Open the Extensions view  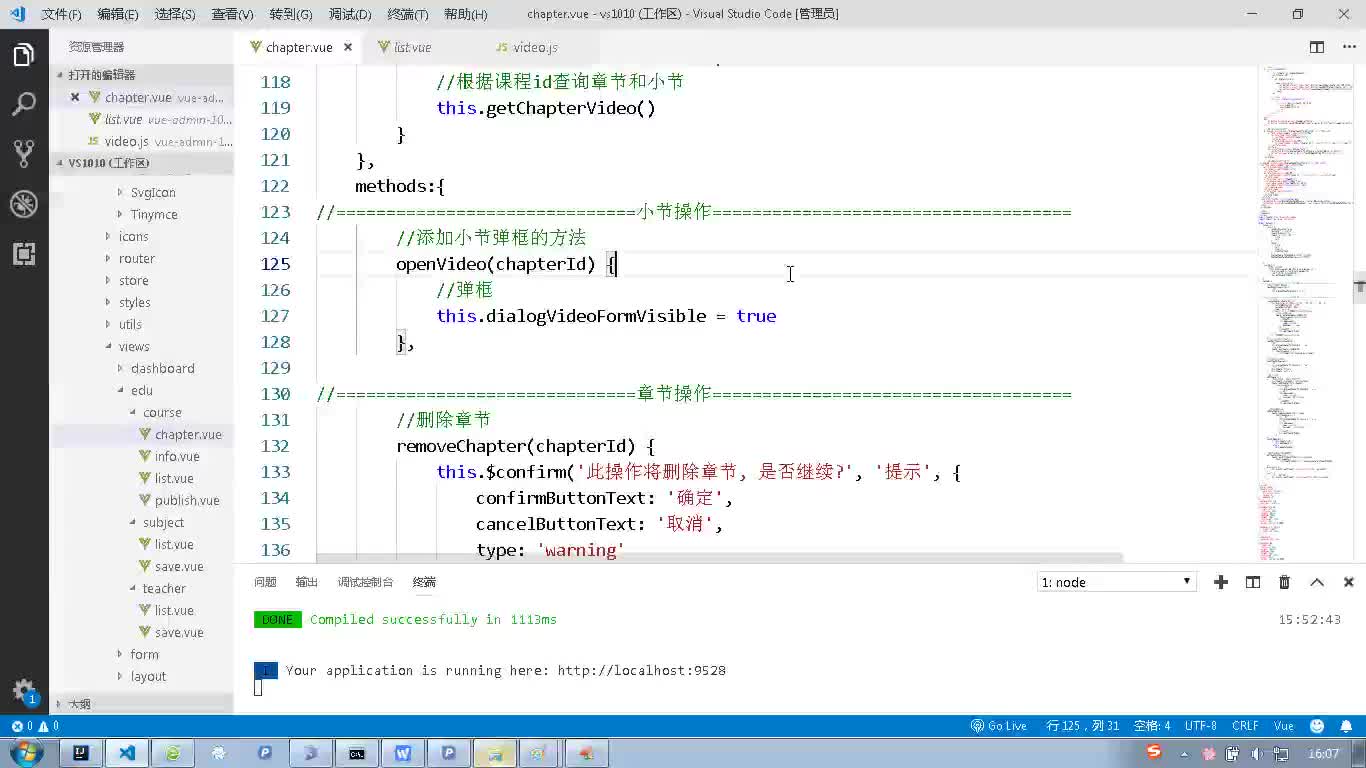(x=24, y=253)
